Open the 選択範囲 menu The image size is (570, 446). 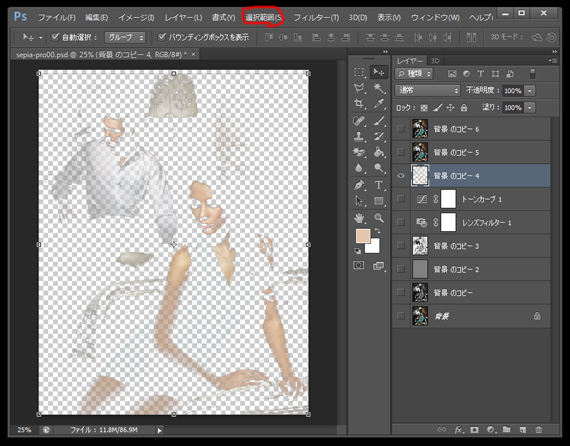pyautogui.click(x=263, y=17)
